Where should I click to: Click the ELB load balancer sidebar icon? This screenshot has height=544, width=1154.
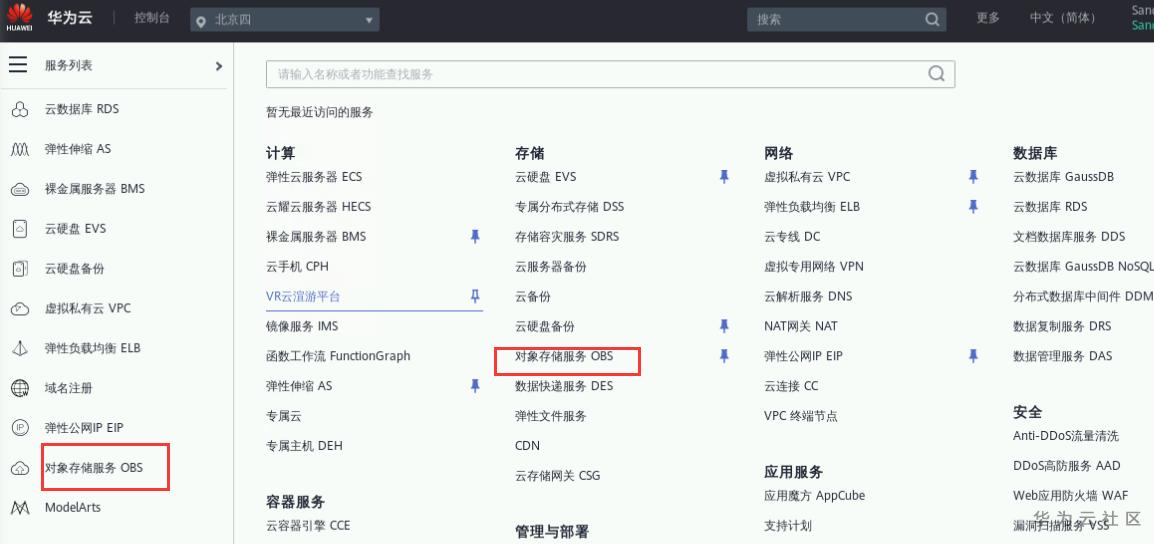point(20,348)
